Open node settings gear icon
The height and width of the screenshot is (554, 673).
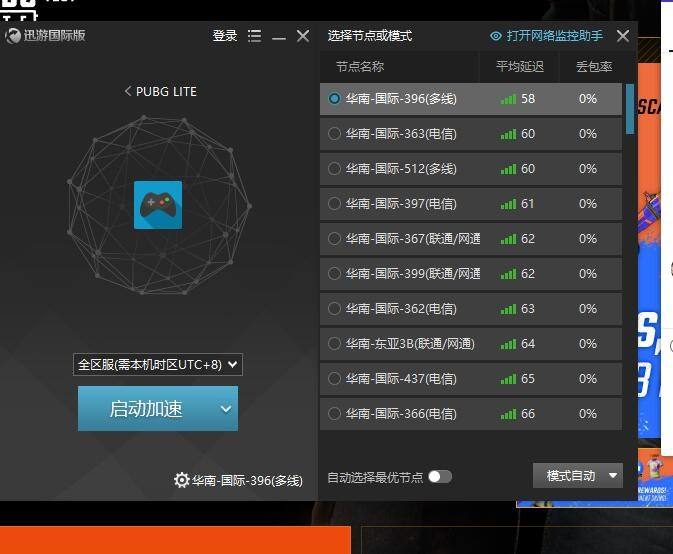(182, 480)
